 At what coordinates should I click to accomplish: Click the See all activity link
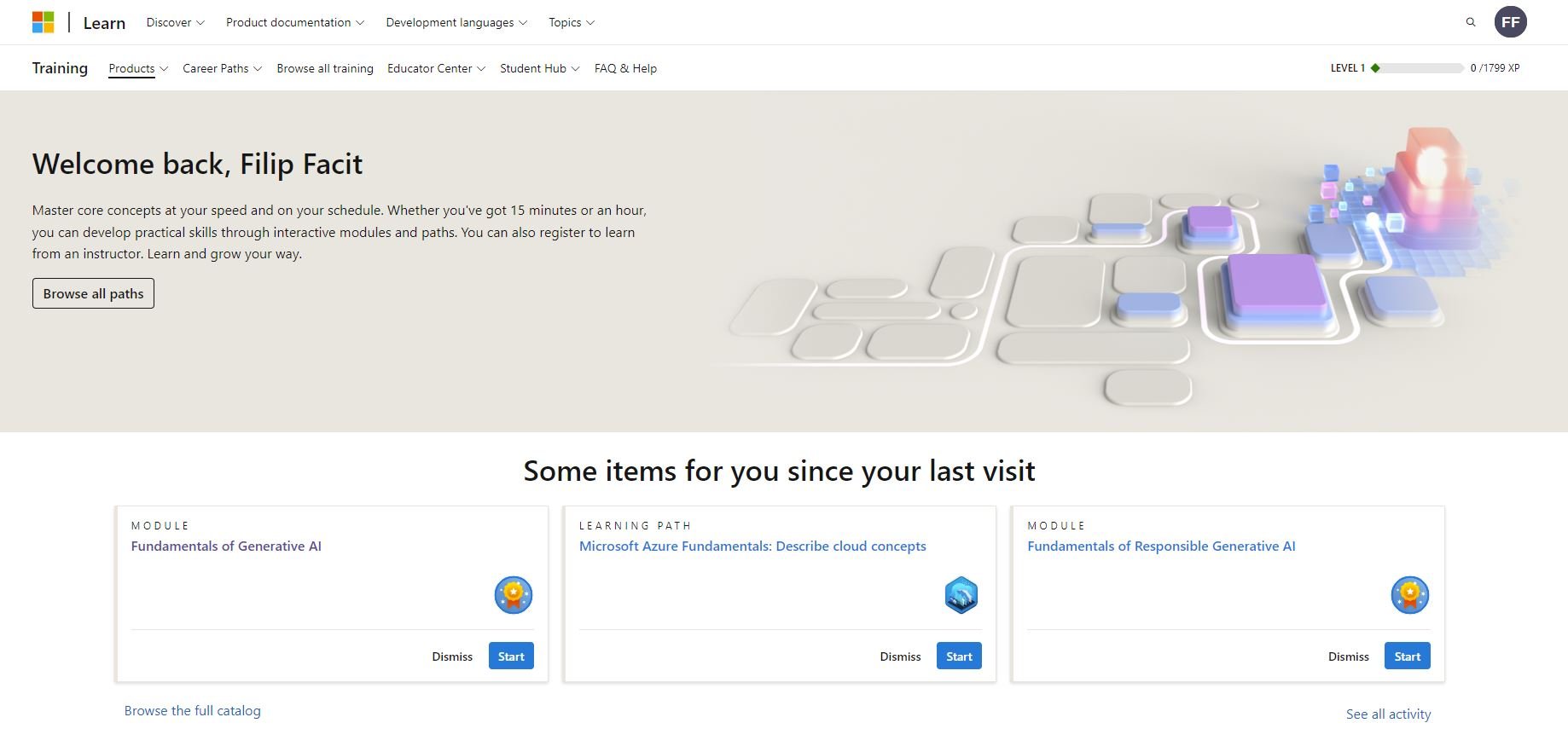point(1388,714)
